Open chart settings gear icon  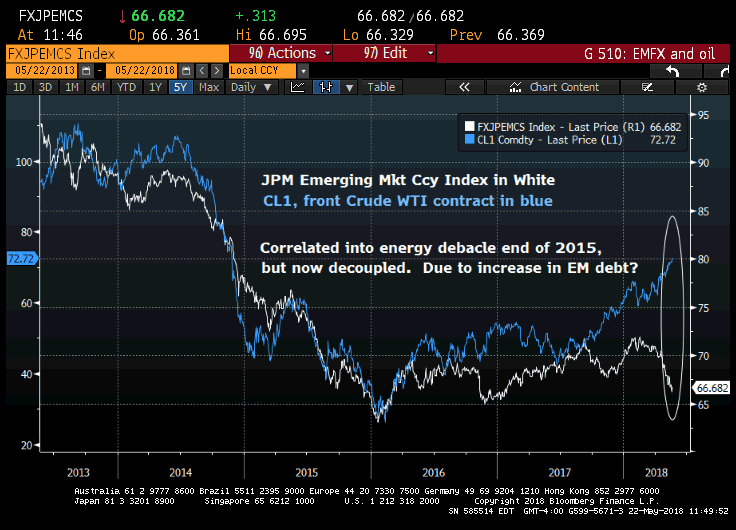[x=701, y=87]
